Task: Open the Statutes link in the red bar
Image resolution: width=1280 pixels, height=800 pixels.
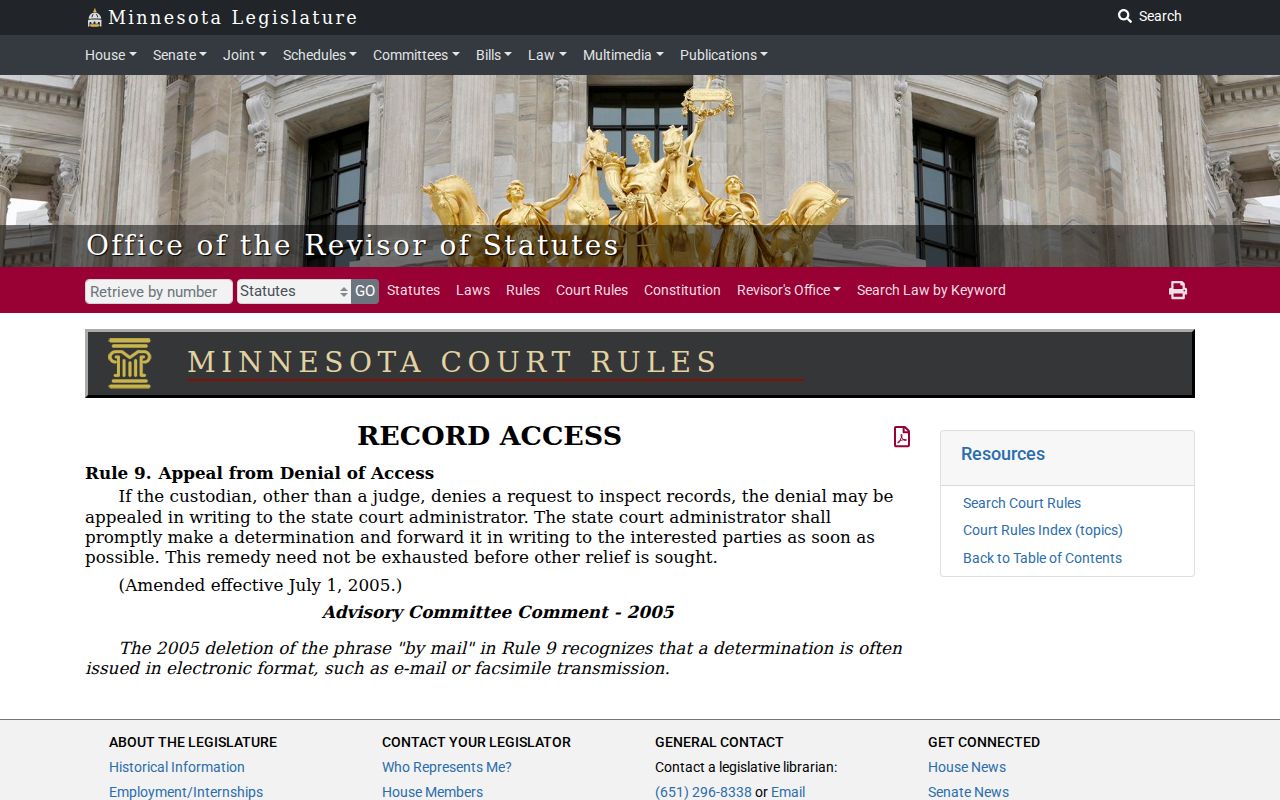Action: (413, 290)
